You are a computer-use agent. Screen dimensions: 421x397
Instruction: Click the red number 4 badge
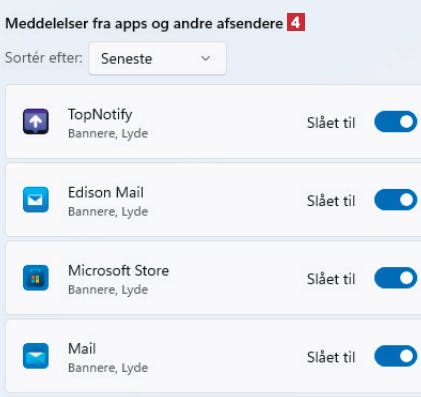296,23
